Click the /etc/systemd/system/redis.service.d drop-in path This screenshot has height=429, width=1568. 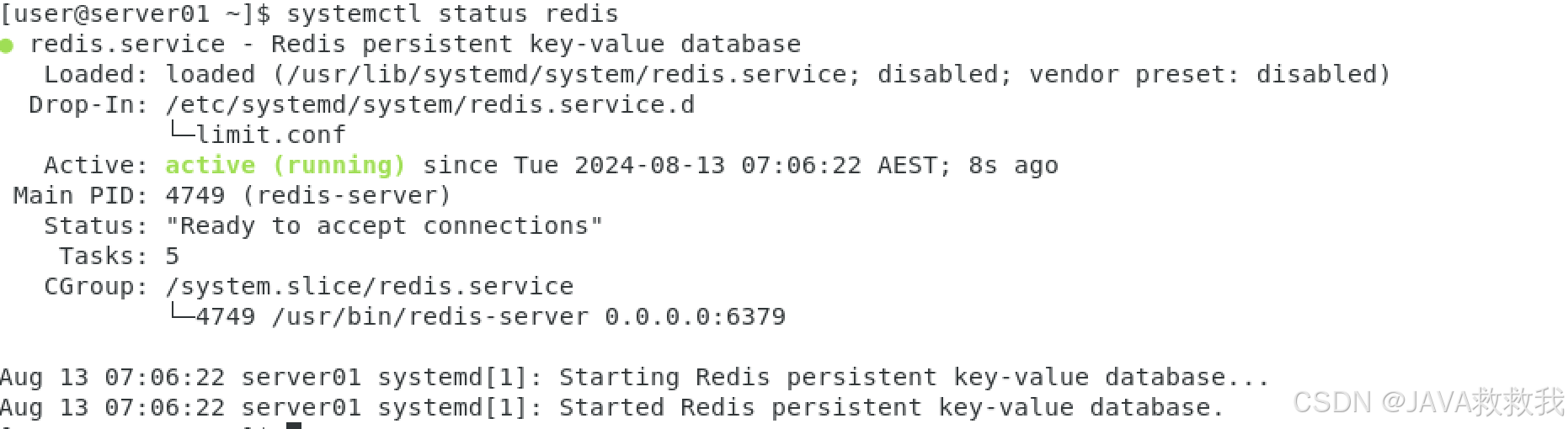[430, 104]
